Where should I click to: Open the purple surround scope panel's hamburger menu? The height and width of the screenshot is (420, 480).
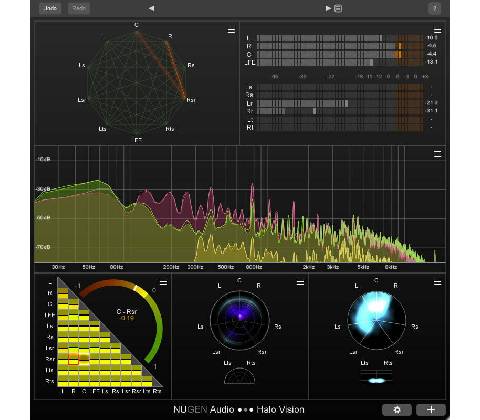click(300, 283)
